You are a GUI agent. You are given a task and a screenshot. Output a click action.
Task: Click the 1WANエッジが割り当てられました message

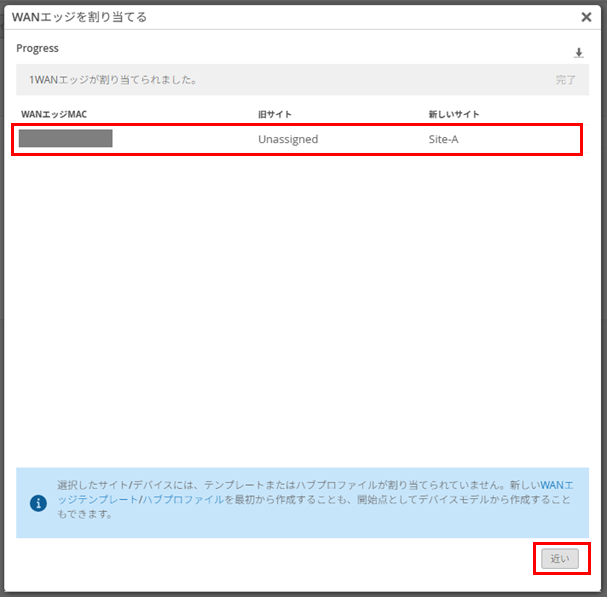coord(113,80)
